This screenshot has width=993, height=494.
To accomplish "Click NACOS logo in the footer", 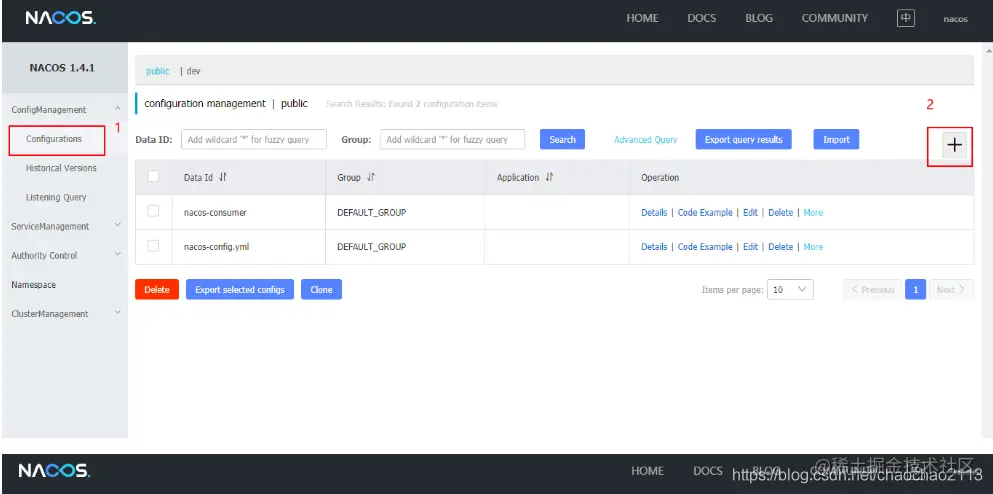I will tap(54, 471).
